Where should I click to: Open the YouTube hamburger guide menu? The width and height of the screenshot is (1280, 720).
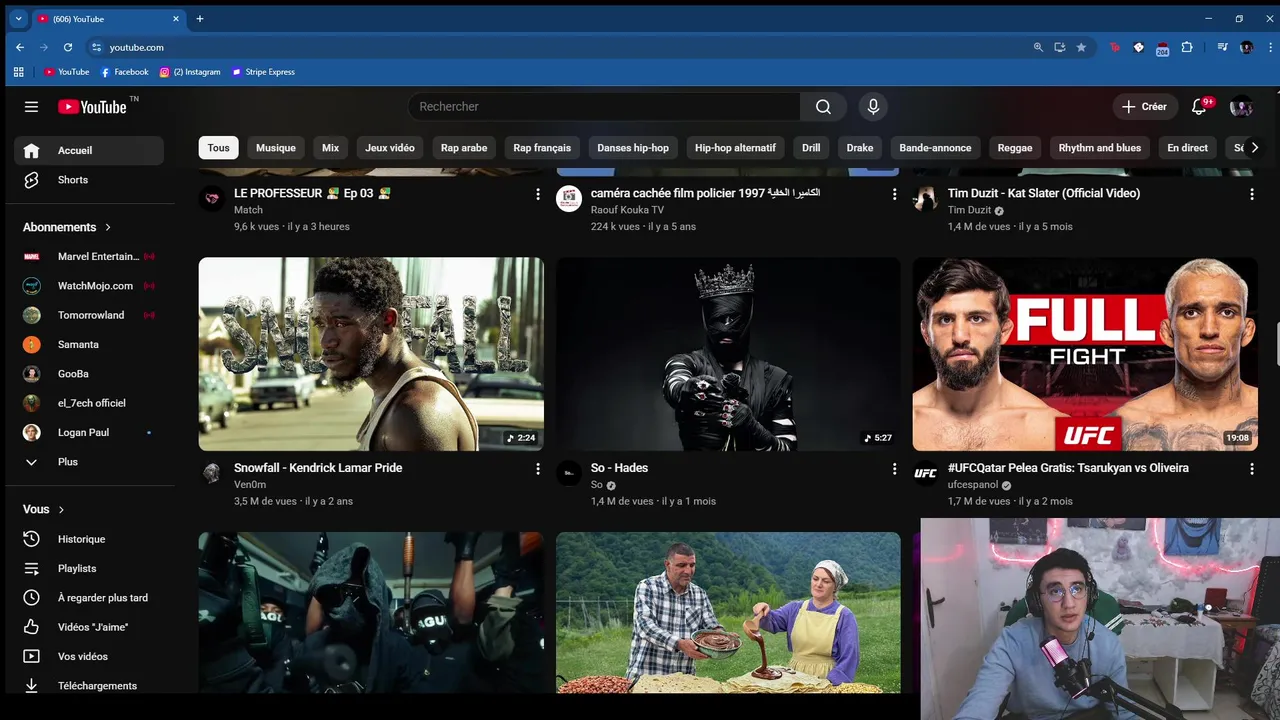point(31,107)
